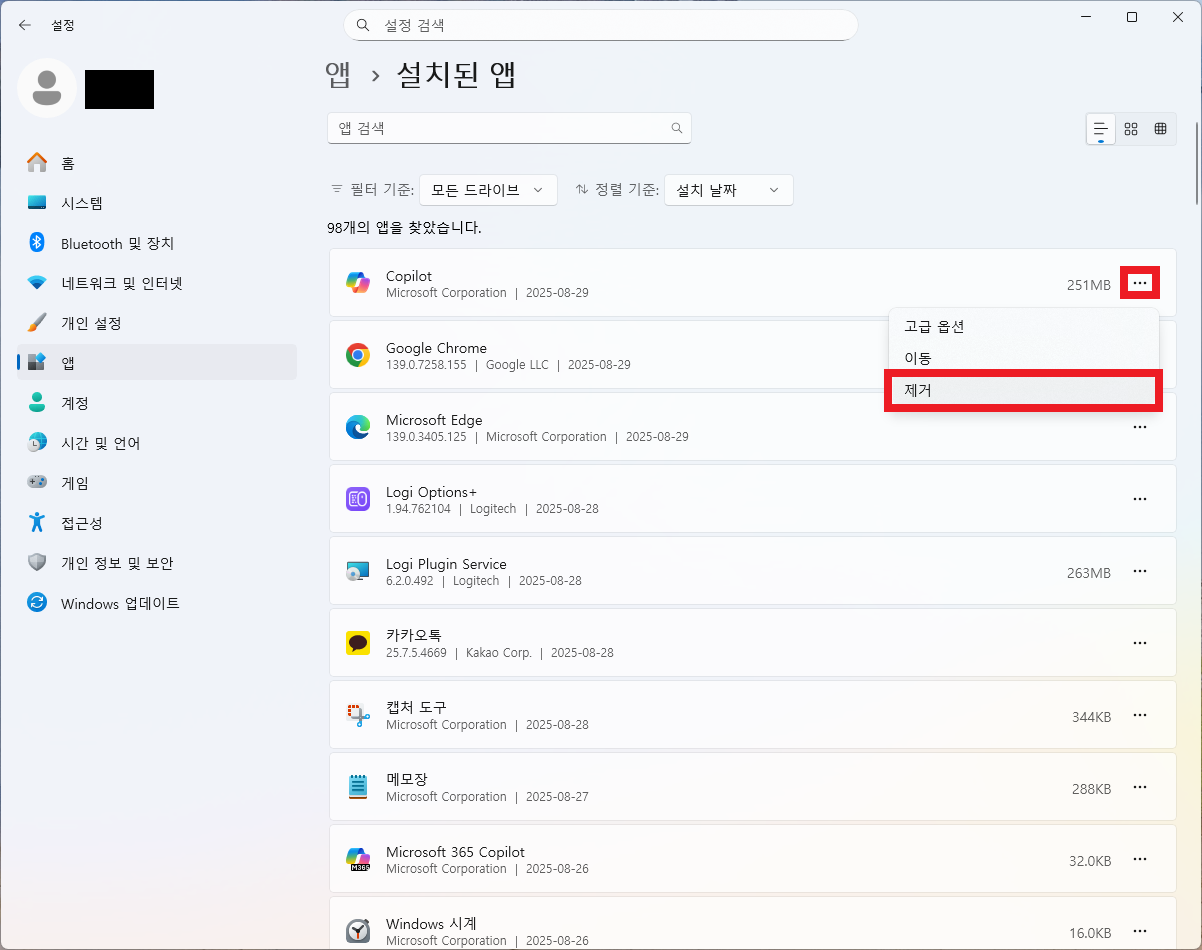
Task: Click the 앱 breadcrumb link
Action: pyautogui.click(x=338, y=74)
